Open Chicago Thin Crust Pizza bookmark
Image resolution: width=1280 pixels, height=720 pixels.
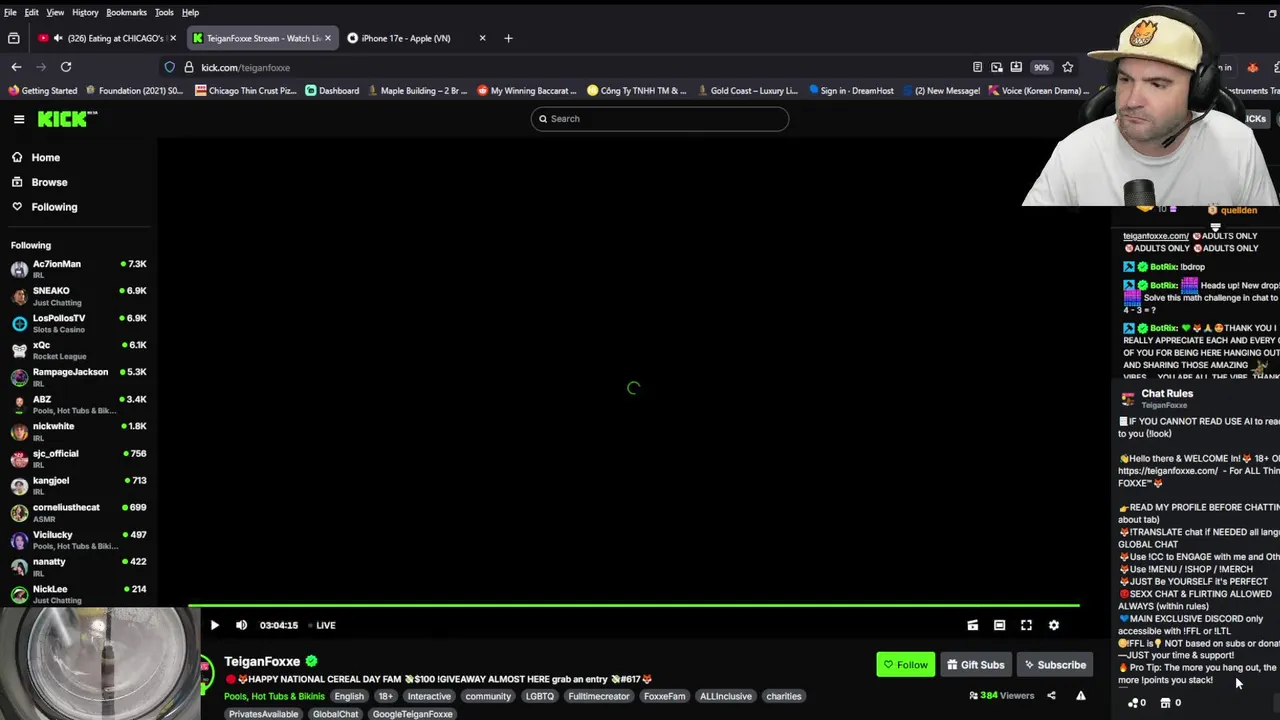(246, 90)
